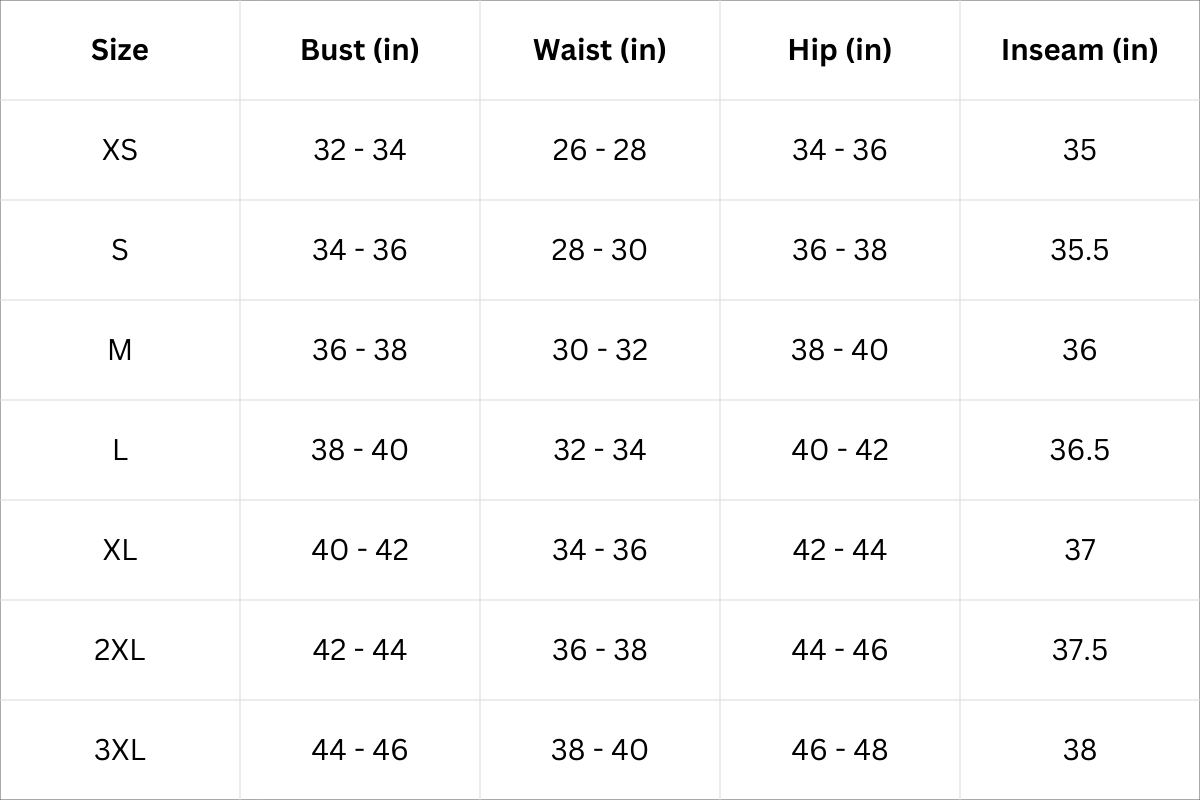Select waist value 28 - 30

[x=600, y=250]
